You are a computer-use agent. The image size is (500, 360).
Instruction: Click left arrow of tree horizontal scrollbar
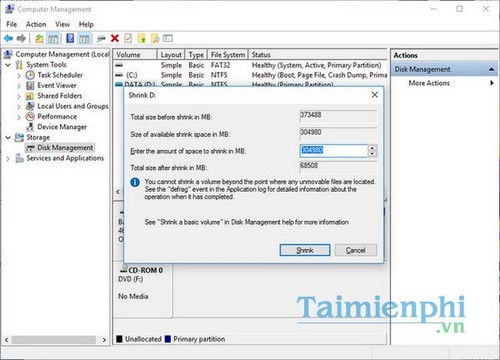pos(6,340)
